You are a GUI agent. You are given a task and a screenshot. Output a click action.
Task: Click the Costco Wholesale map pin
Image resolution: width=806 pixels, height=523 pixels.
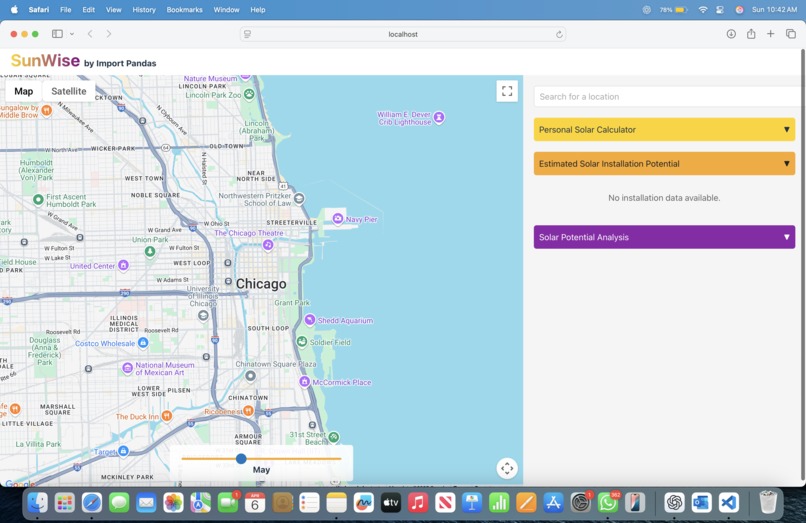coord(143,342)
